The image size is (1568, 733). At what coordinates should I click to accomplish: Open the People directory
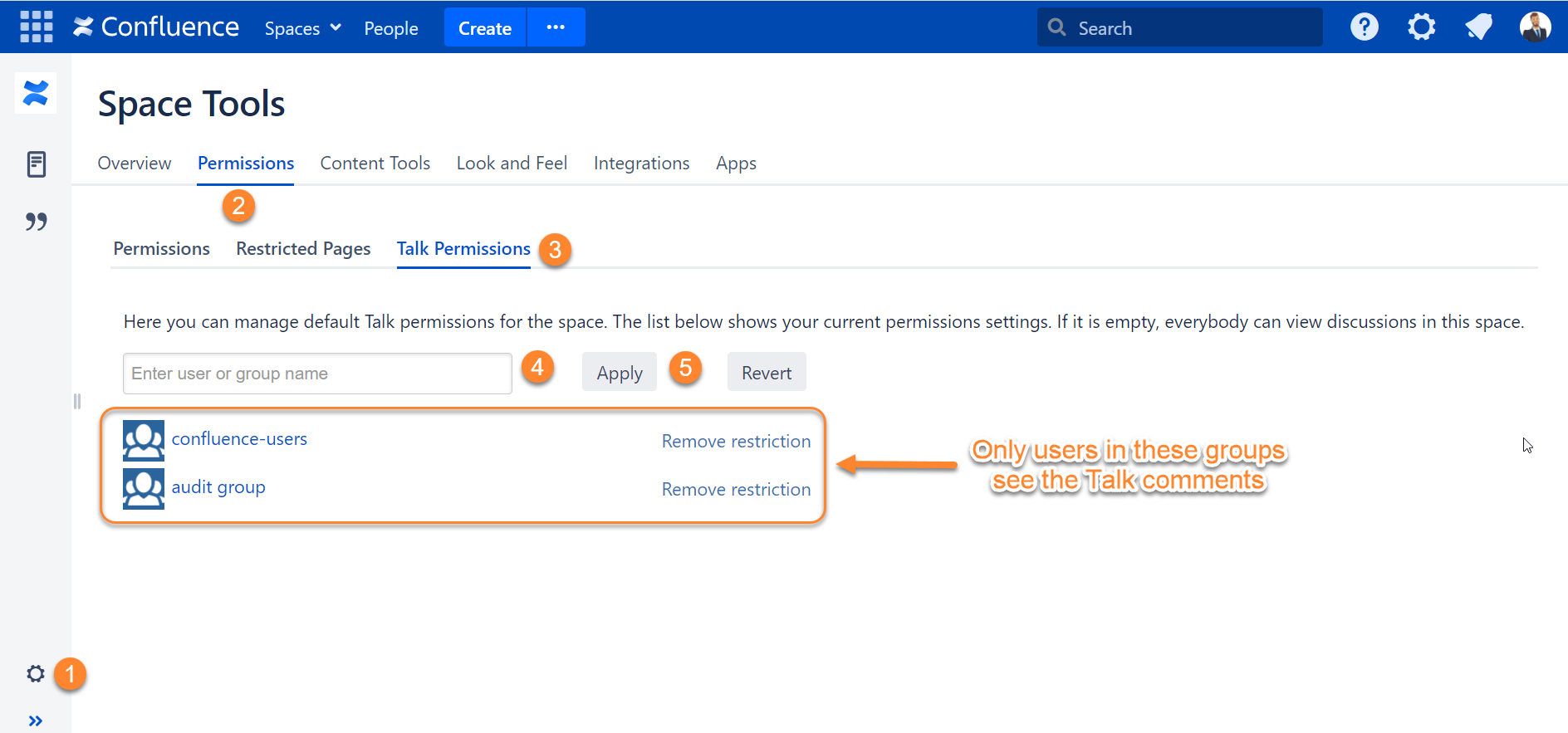(391, 28)
